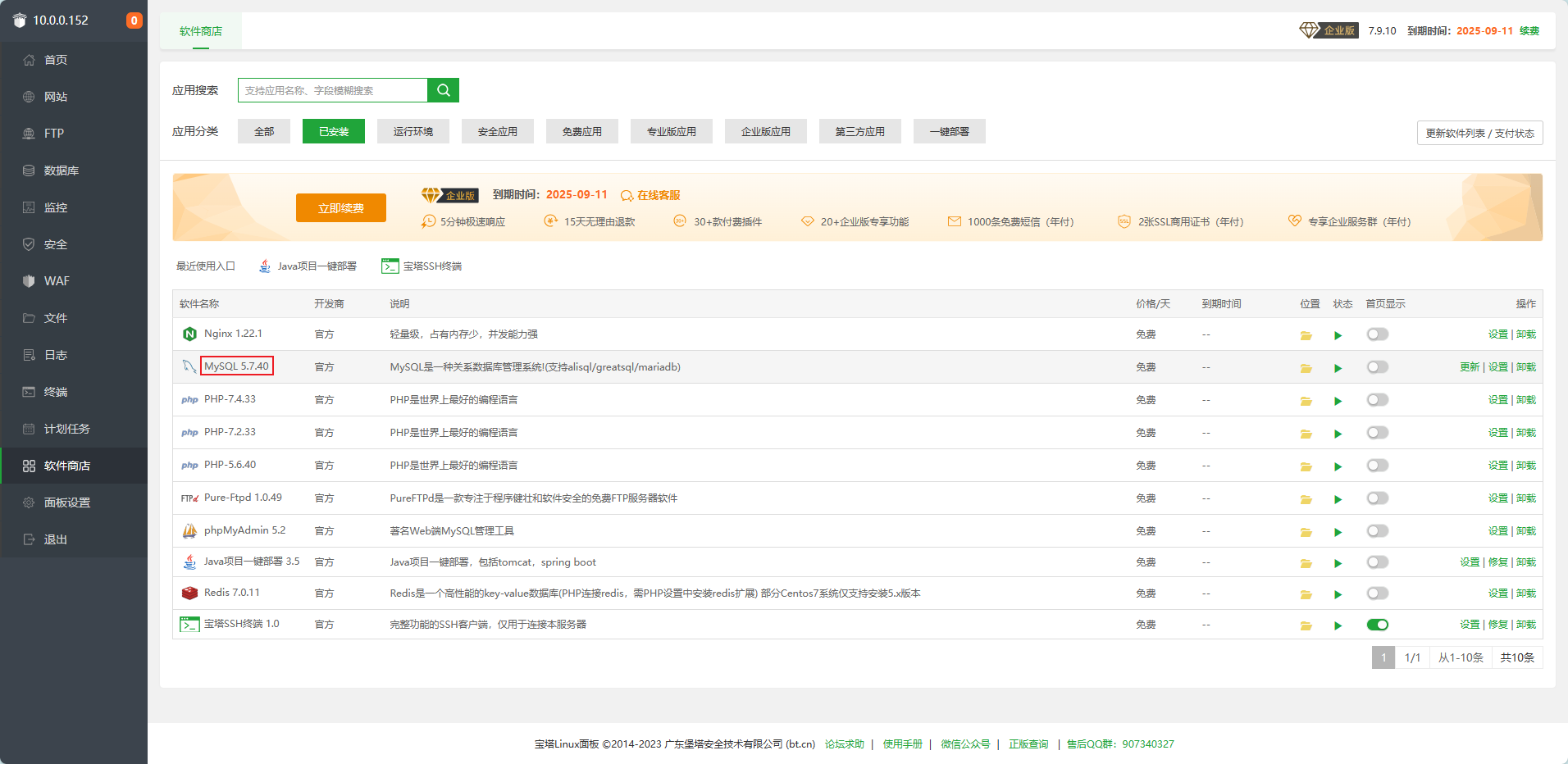1568x764 pixels.
Task: Open 数据库 in the sidebar menu
Action: click(62, 171)
